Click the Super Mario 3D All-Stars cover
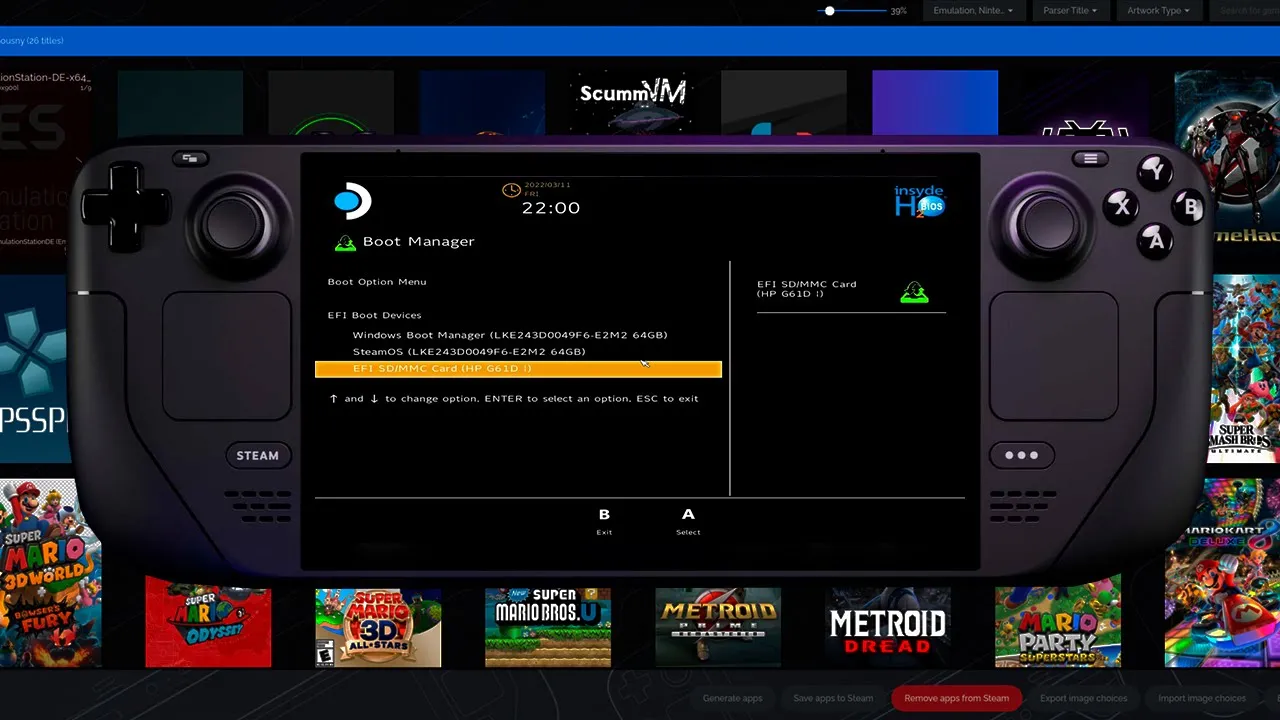This screenshot has height=720, width=1280. coord(378,627)
